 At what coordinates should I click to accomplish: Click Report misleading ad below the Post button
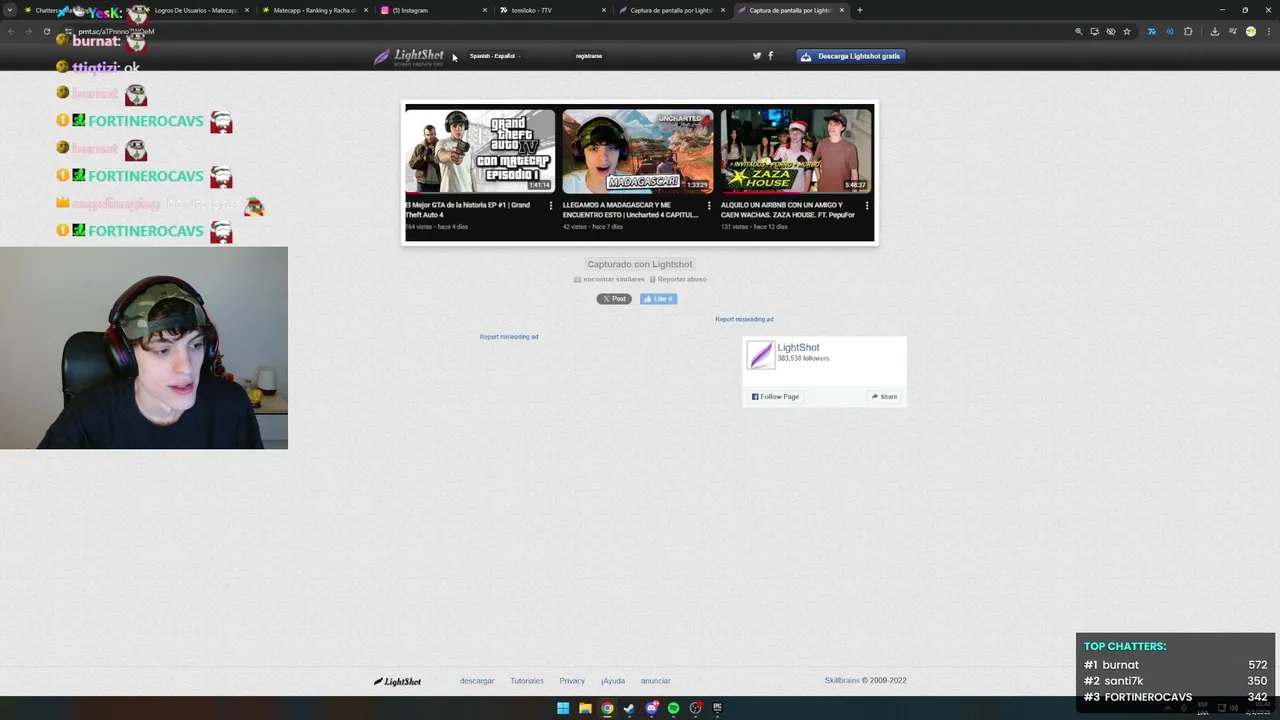click(509, 337)
